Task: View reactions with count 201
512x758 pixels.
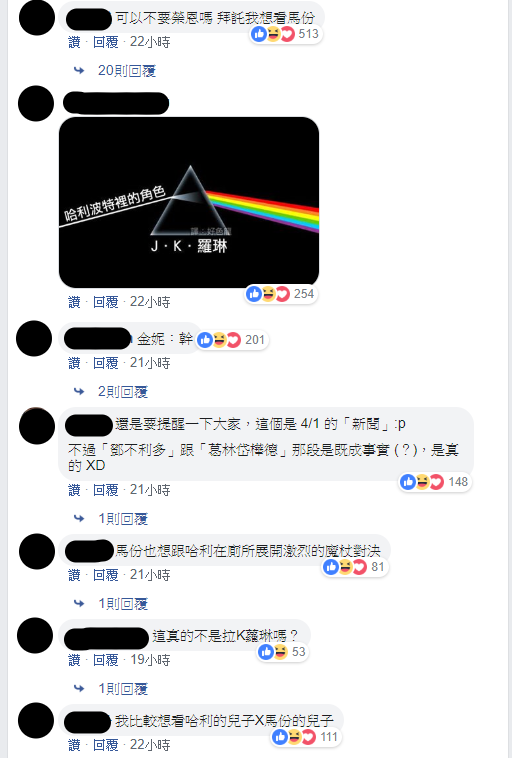Action: click(232, 340)
